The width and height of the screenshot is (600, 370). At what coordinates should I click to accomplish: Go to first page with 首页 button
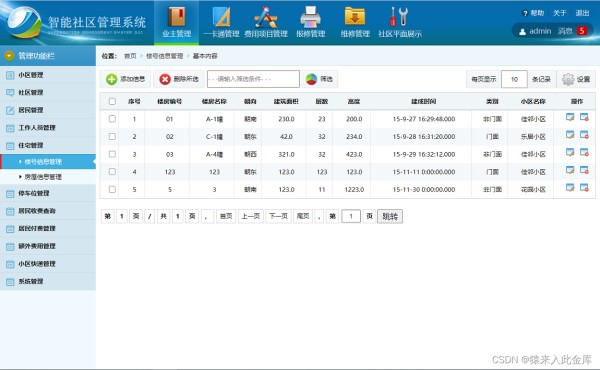click(226, 216)
